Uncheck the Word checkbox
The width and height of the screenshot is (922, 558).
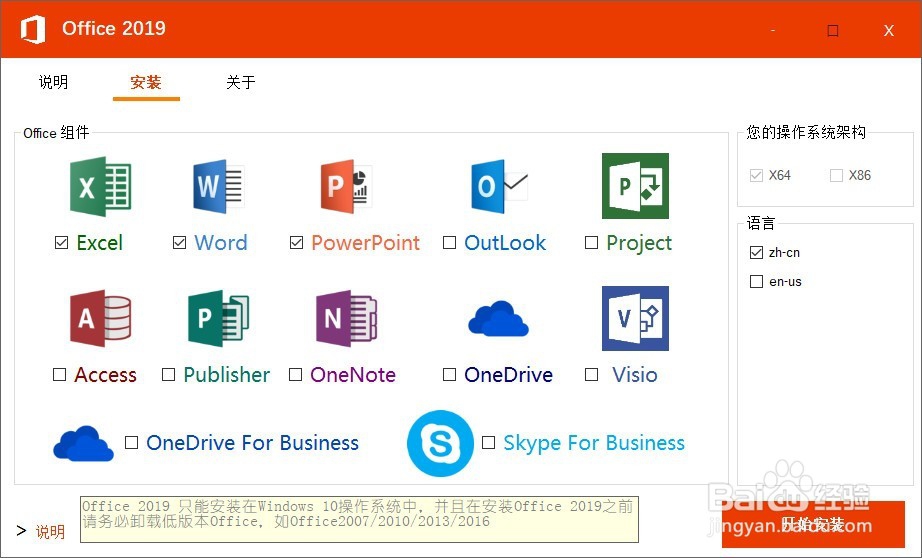(x=179, y=242)
